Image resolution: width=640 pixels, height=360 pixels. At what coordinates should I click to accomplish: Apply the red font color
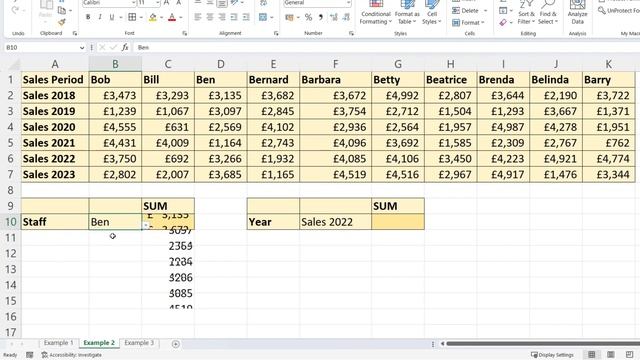pos(172,17)
